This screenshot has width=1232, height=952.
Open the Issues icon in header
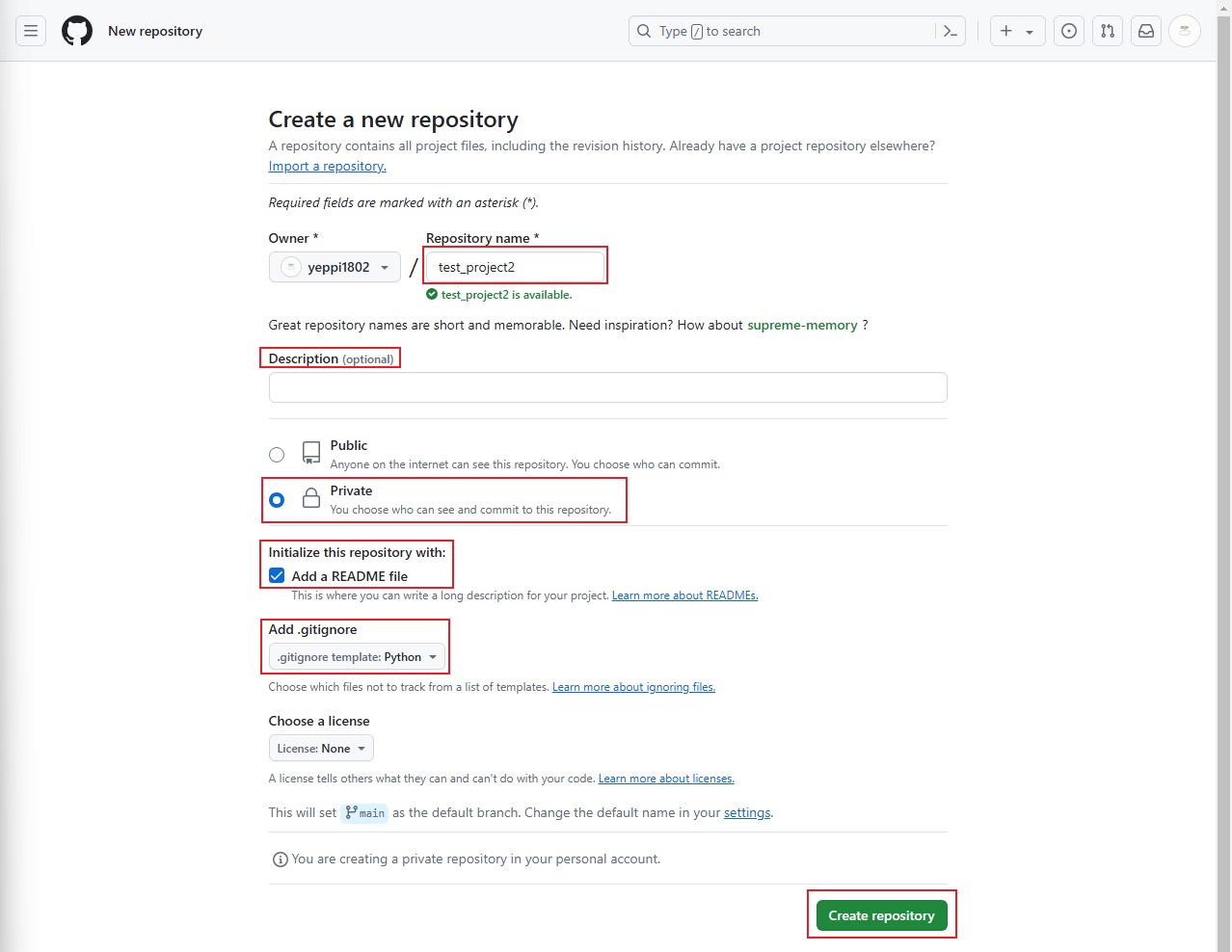[1069, 31]
